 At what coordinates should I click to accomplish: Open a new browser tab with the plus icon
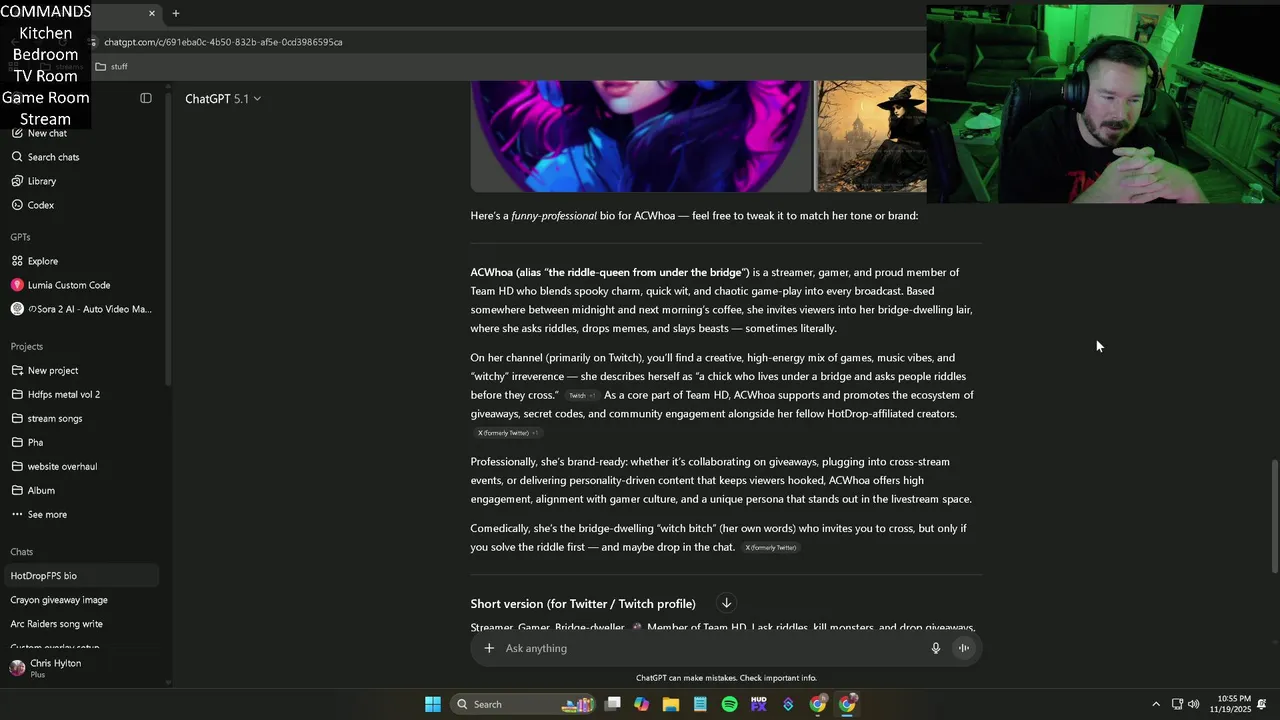click(x=176, y=13)
